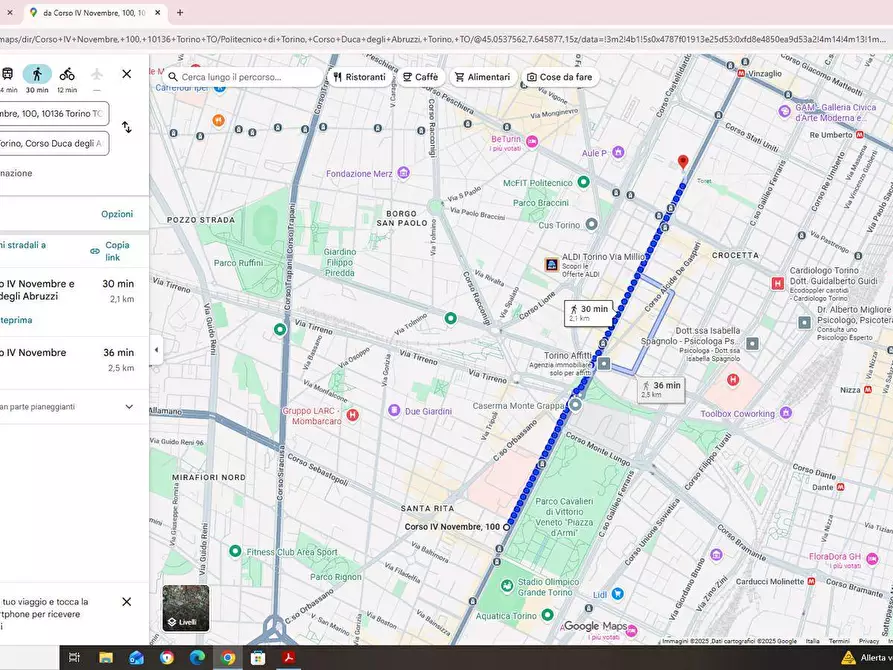Expand the route details chevron
The image size is (893, 670).
[129, 407]
